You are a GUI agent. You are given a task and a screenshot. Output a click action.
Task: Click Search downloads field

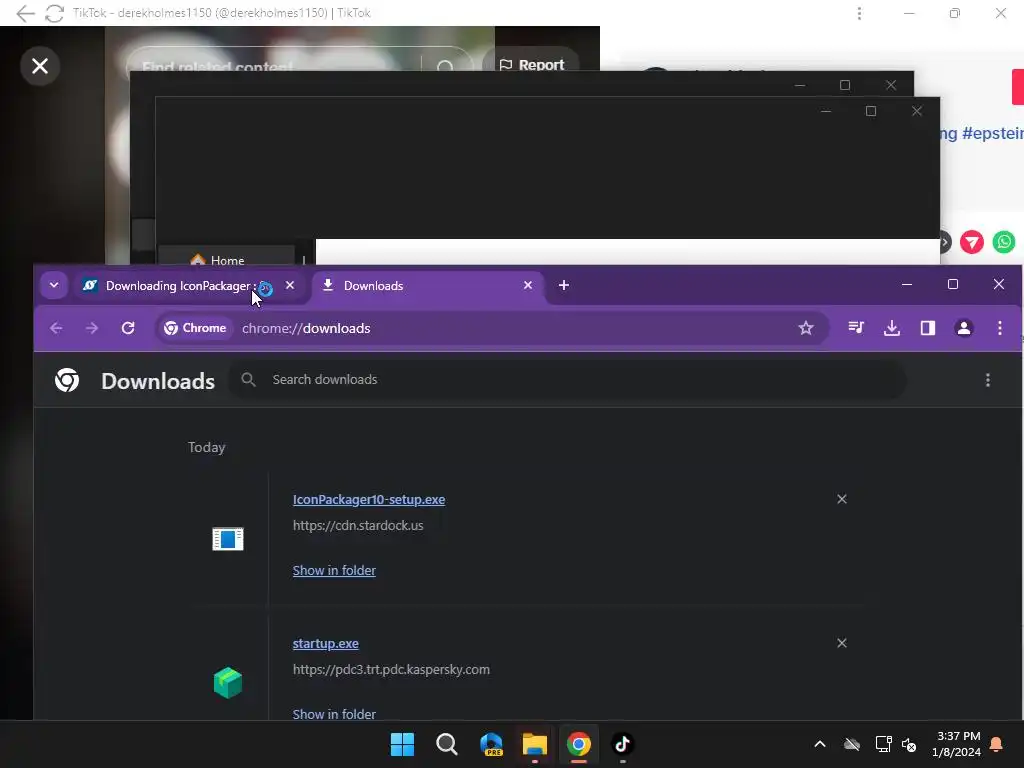pos(567,379)
